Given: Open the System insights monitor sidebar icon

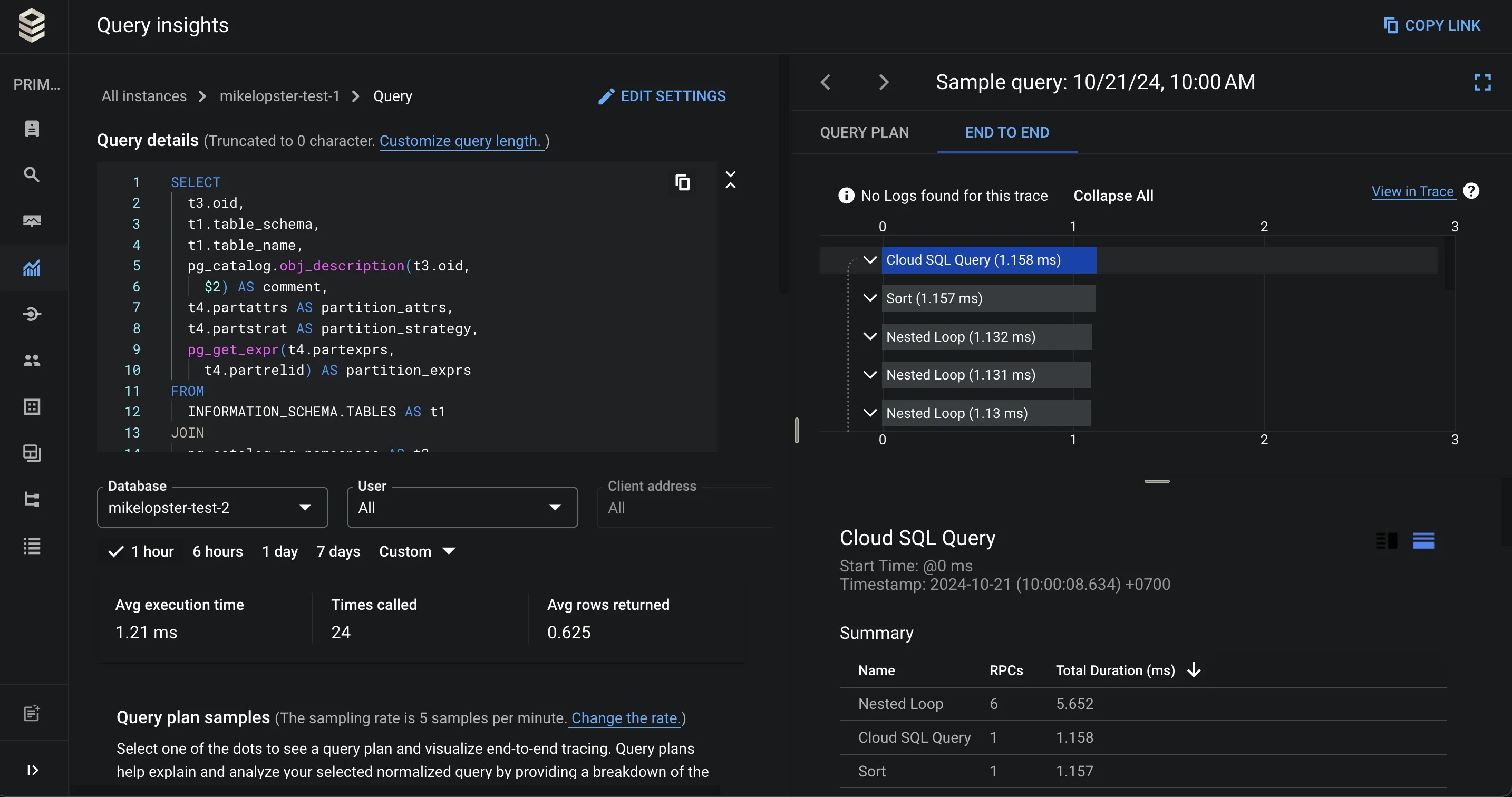Looking at the screenshot, I should pos(32,221).
